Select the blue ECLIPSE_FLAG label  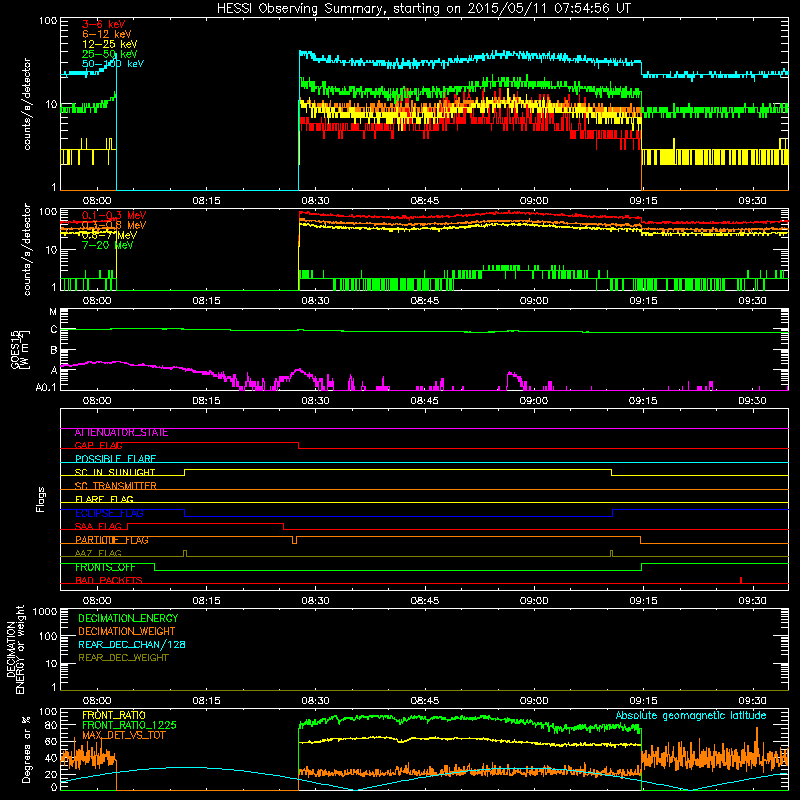(109, 513)
